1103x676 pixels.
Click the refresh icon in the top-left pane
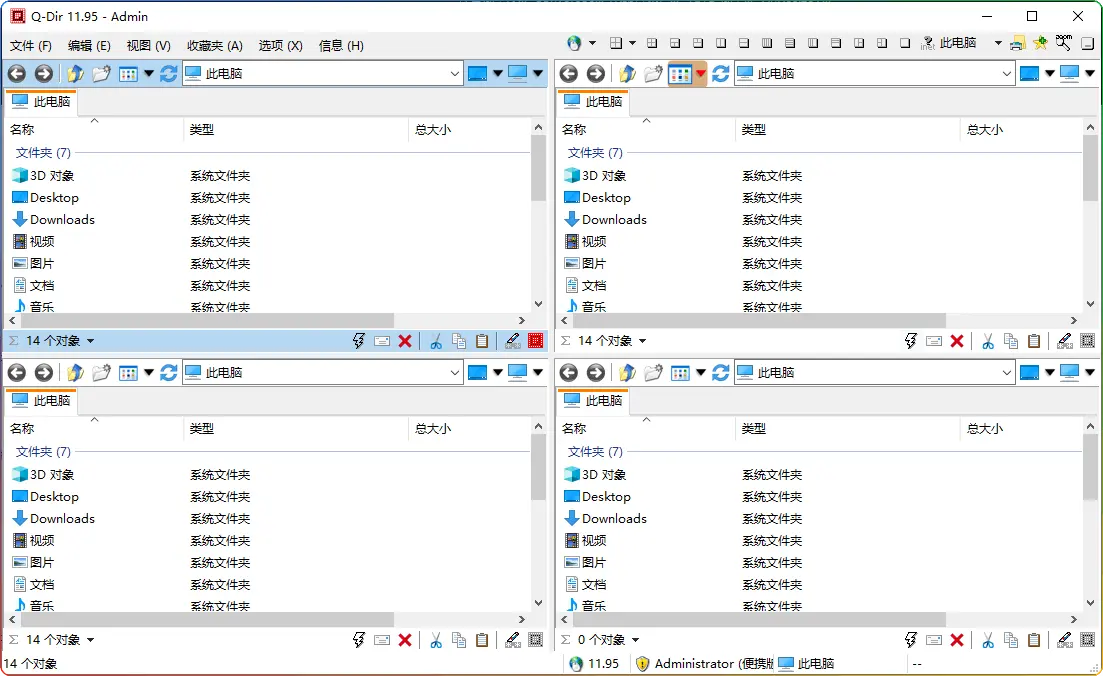click(x=168, y=73)
